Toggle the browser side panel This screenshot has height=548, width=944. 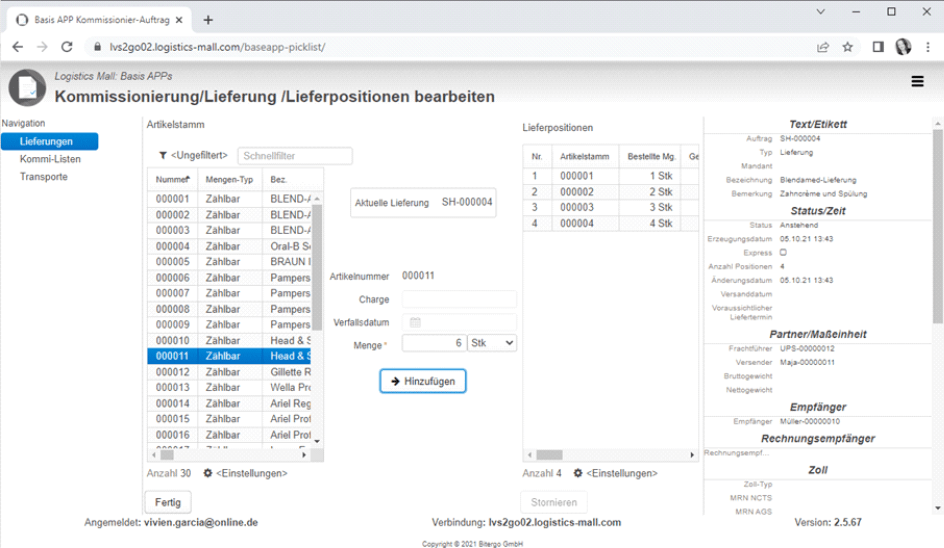pos(878,47)
